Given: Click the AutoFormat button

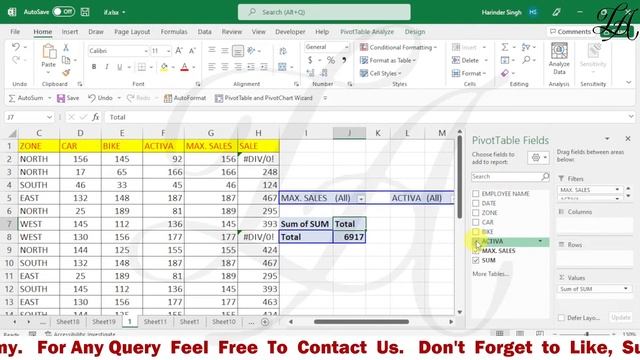Looking at the screenshot, I should (185, 98).
